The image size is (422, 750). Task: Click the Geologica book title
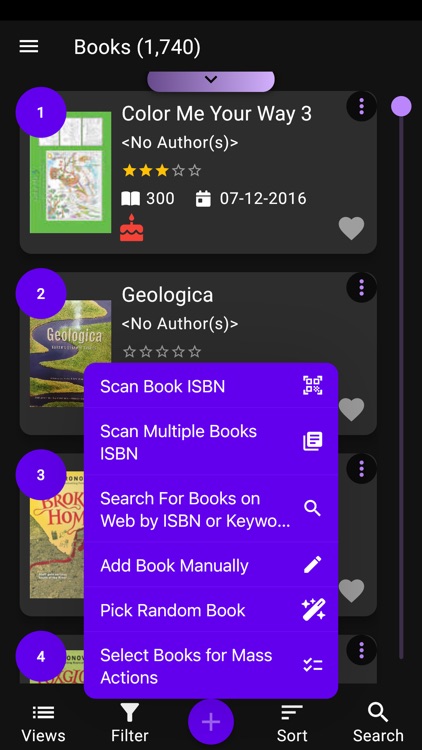[x=167, y=295]
